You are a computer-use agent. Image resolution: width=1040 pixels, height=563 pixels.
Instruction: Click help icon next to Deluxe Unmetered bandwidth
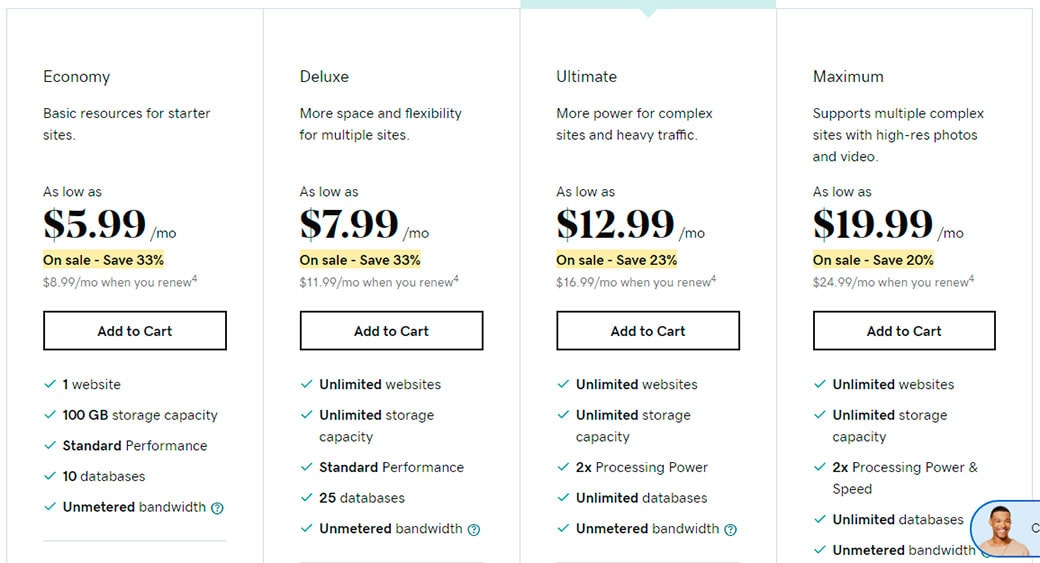[x=474, y=529]
